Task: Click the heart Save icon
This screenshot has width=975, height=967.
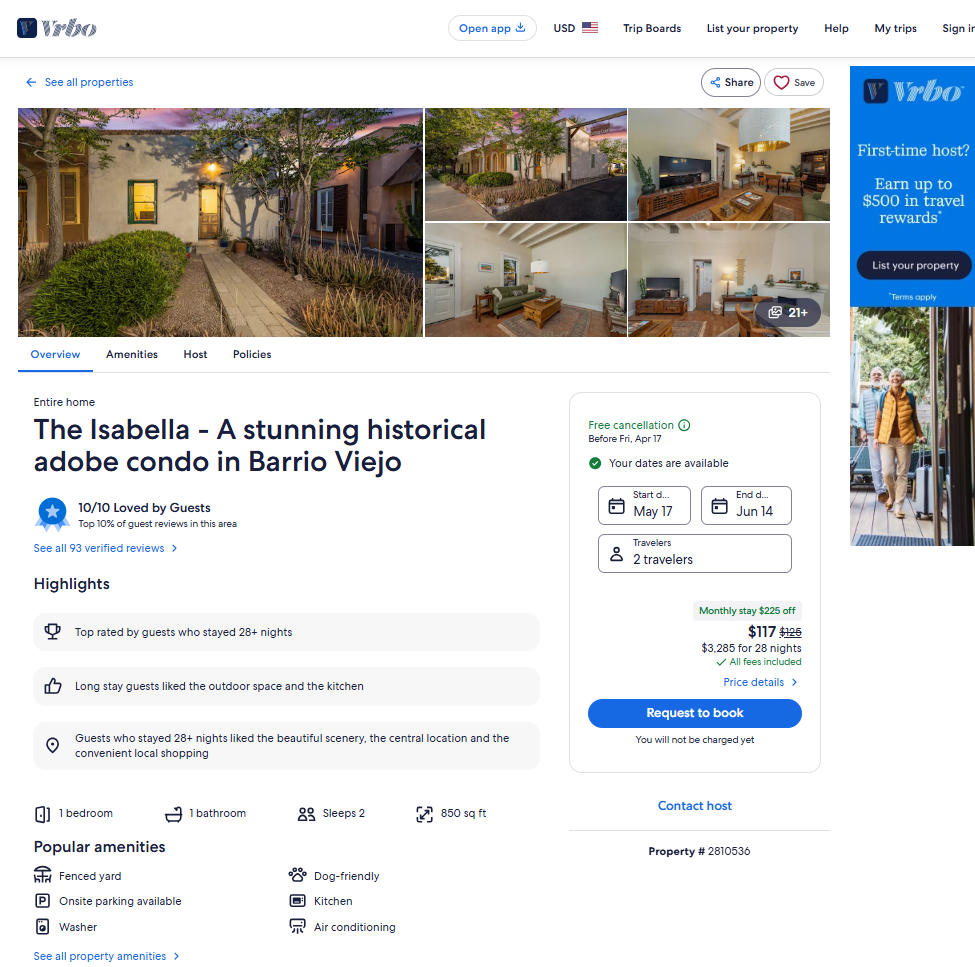Action: [782, 83]
